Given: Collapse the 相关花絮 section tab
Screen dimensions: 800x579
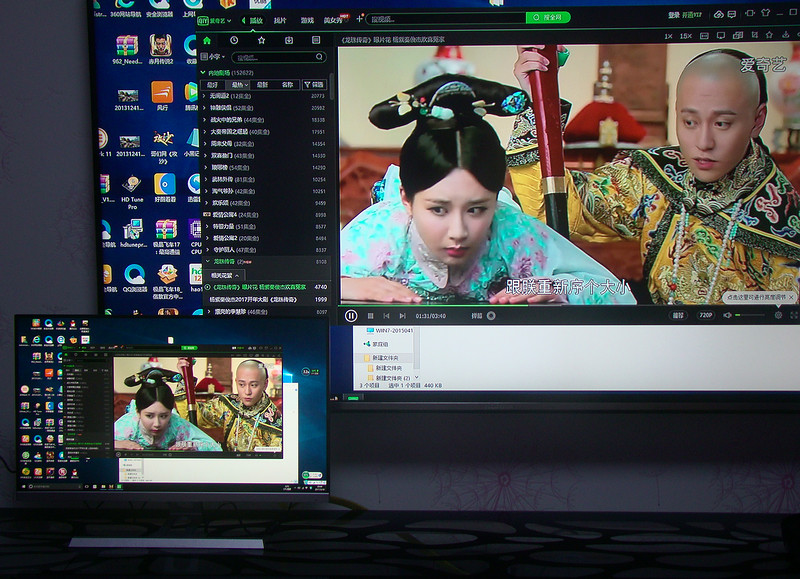Looking at the screenshot, I should pyautogui.click(x=225, y=275).
